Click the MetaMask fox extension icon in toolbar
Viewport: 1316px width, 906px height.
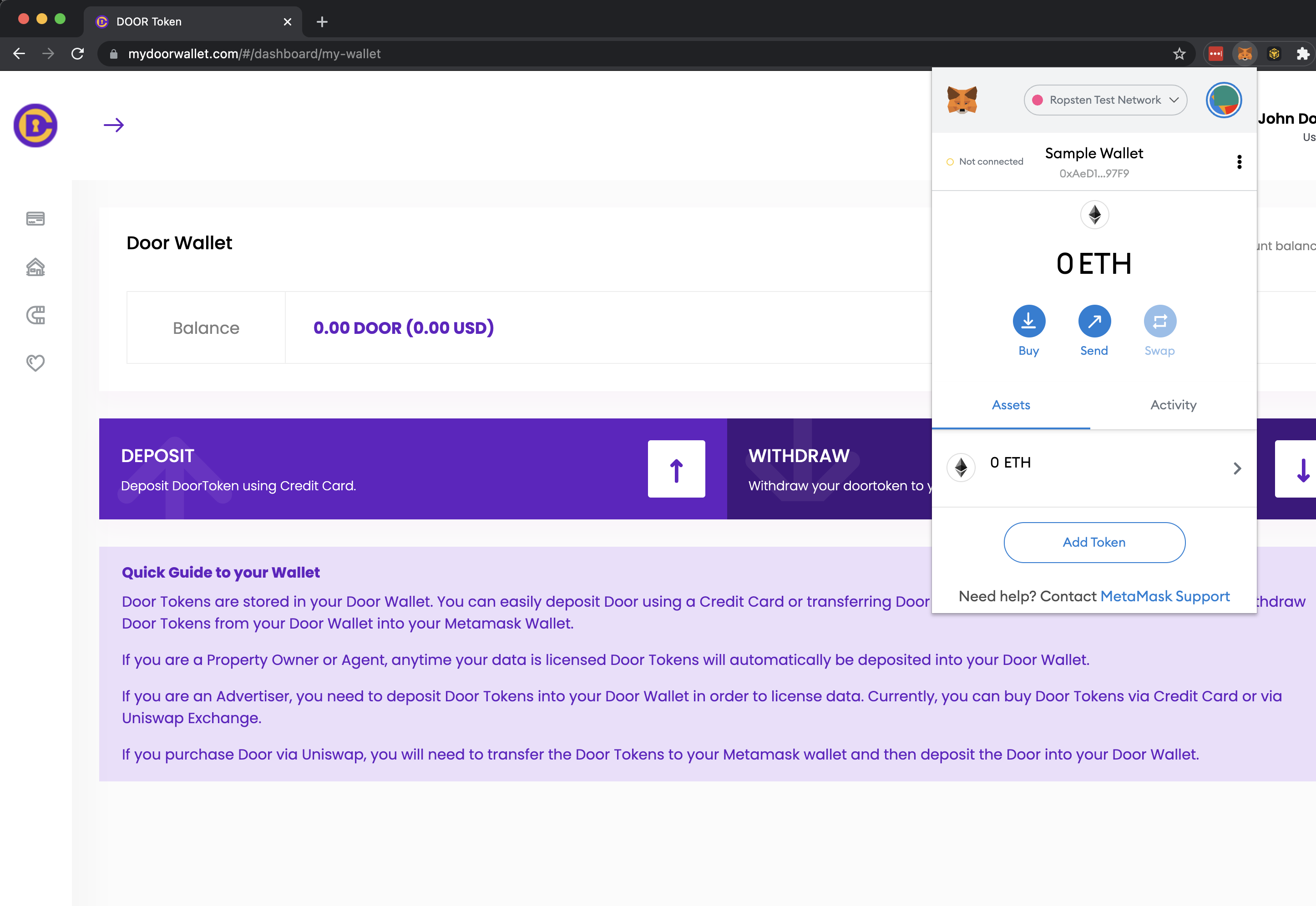coord(1245,54)
